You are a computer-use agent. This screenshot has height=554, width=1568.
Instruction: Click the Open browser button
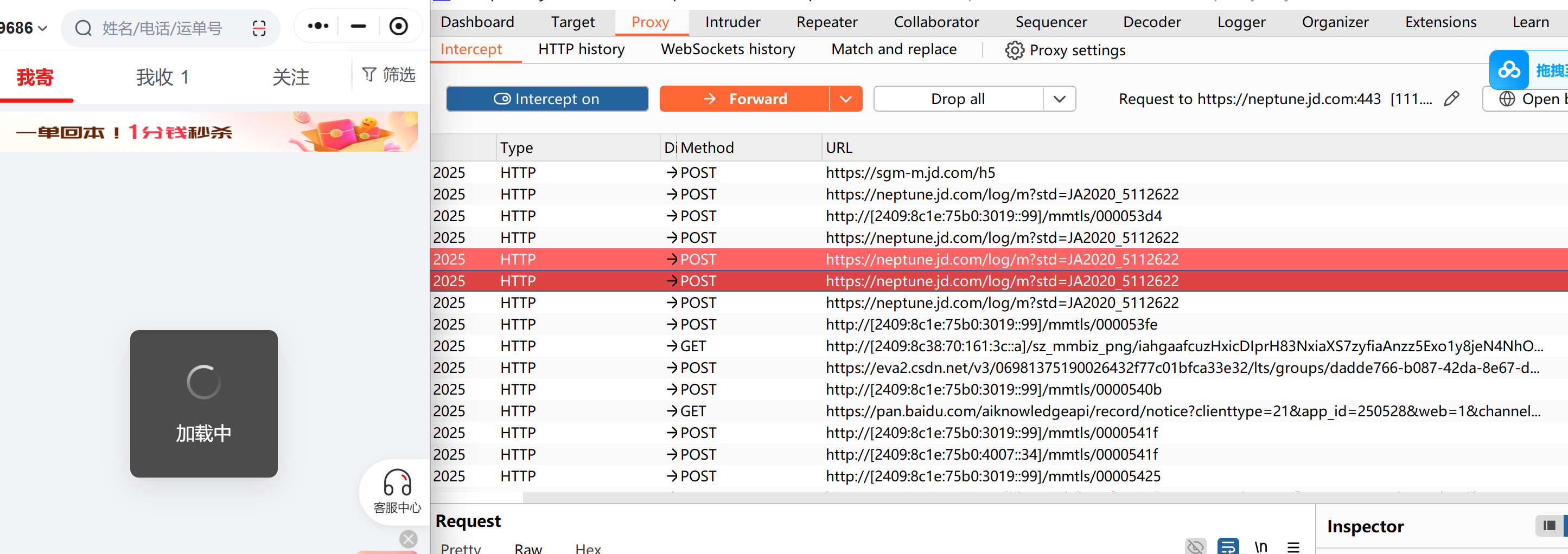[1525, 99]
